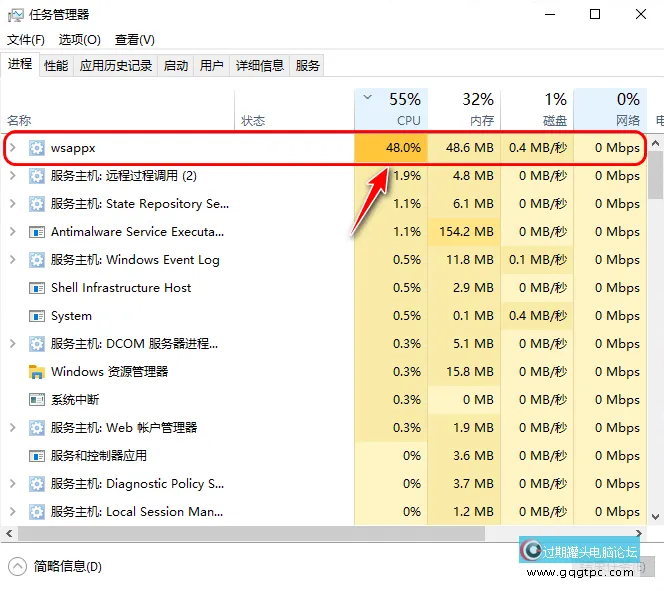Click the Windows Event Log service icon

tap(36, 260)
